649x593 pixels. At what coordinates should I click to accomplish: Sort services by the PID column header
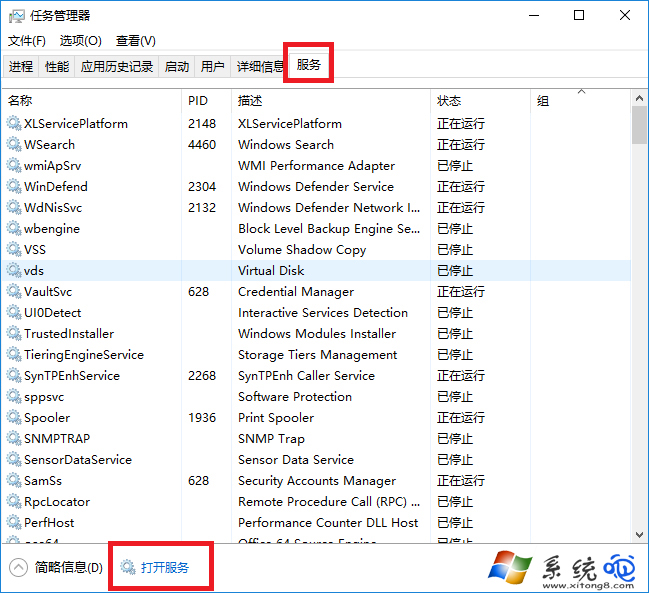point(197,101)
